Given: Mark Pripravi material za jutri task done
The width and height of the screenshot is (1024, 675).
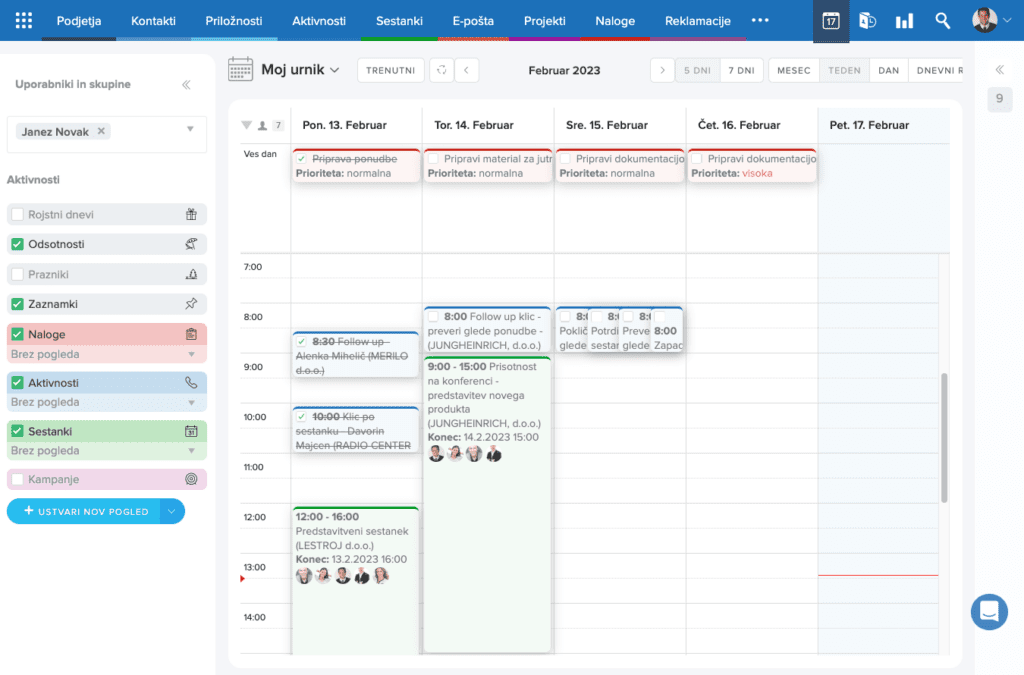Looking at the screenshot, I should (434, 159).
